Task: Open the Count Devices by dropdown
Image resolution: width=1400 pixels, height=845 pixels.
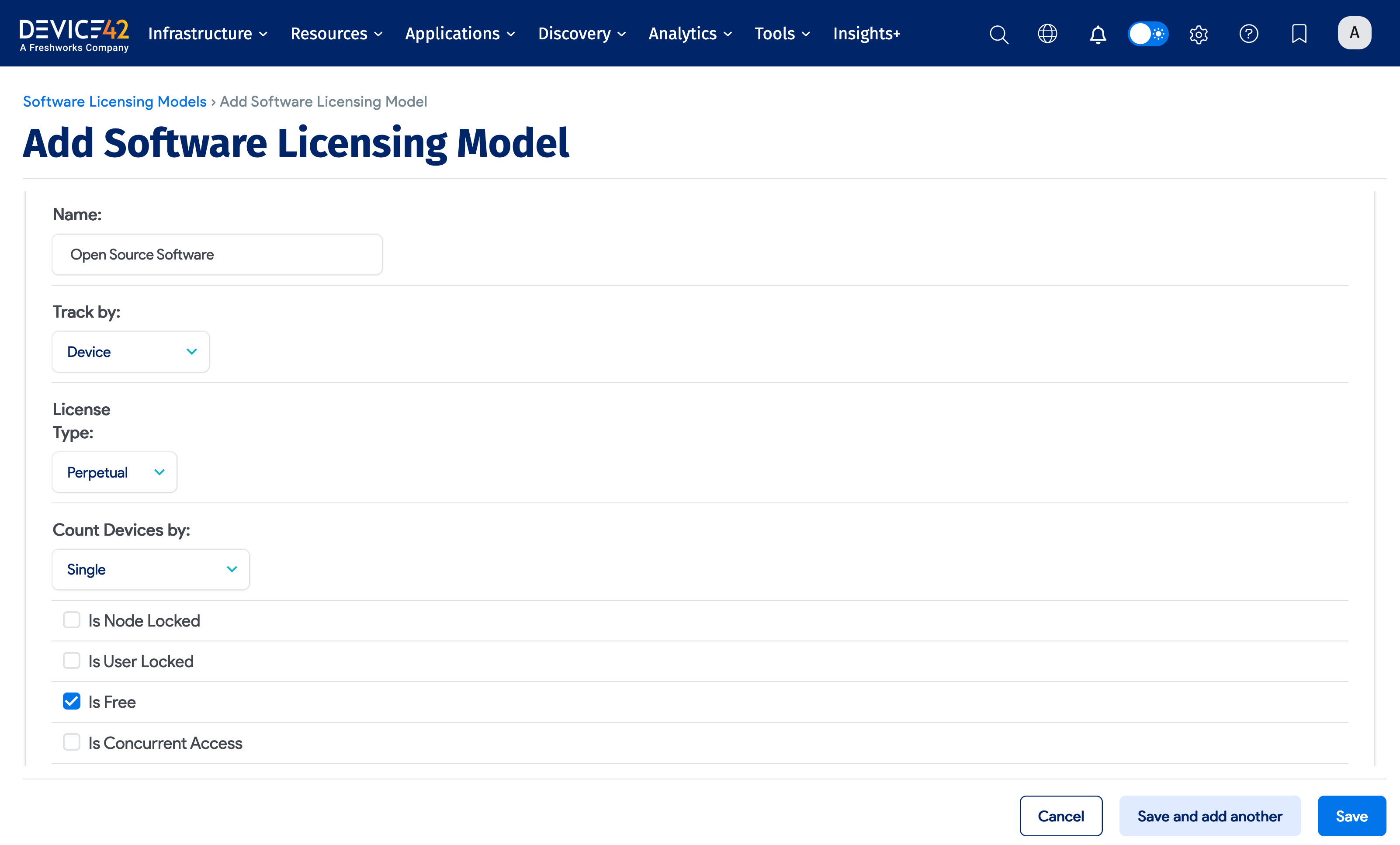Action: click(x=150, y=569)
